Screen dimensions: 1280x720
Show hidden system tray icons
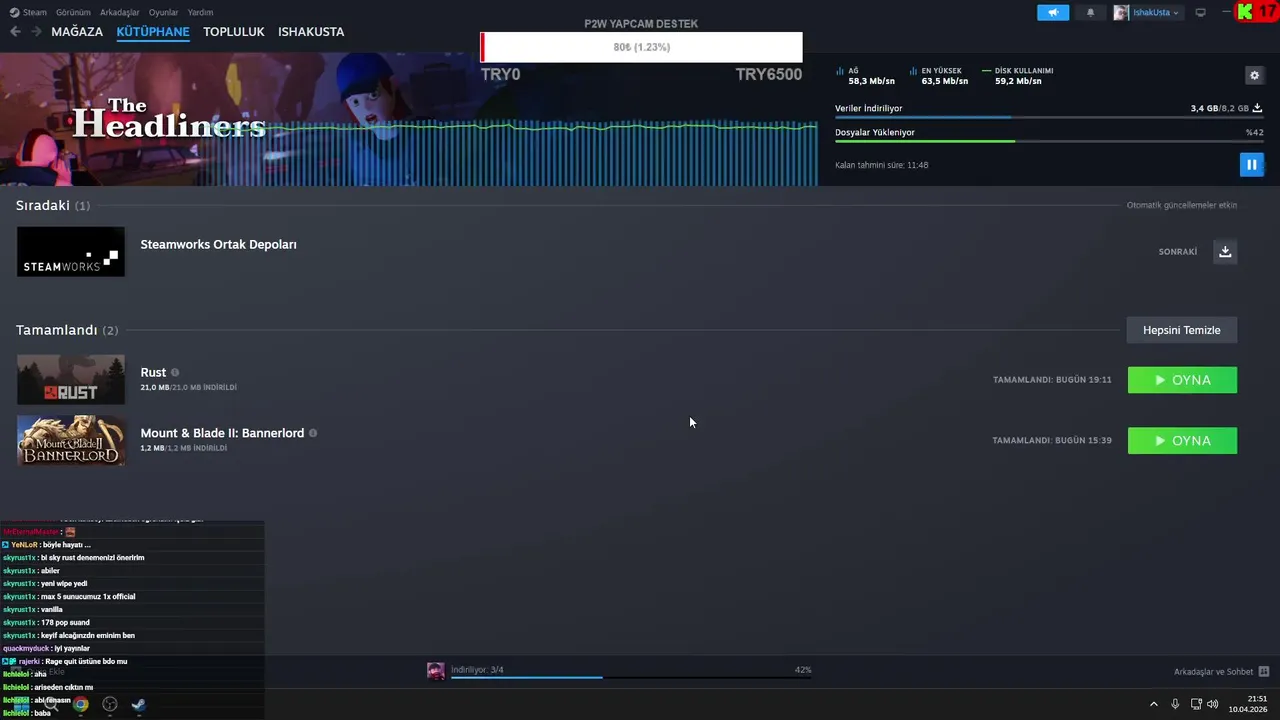pyautogui.click(x=1153, y=704)
